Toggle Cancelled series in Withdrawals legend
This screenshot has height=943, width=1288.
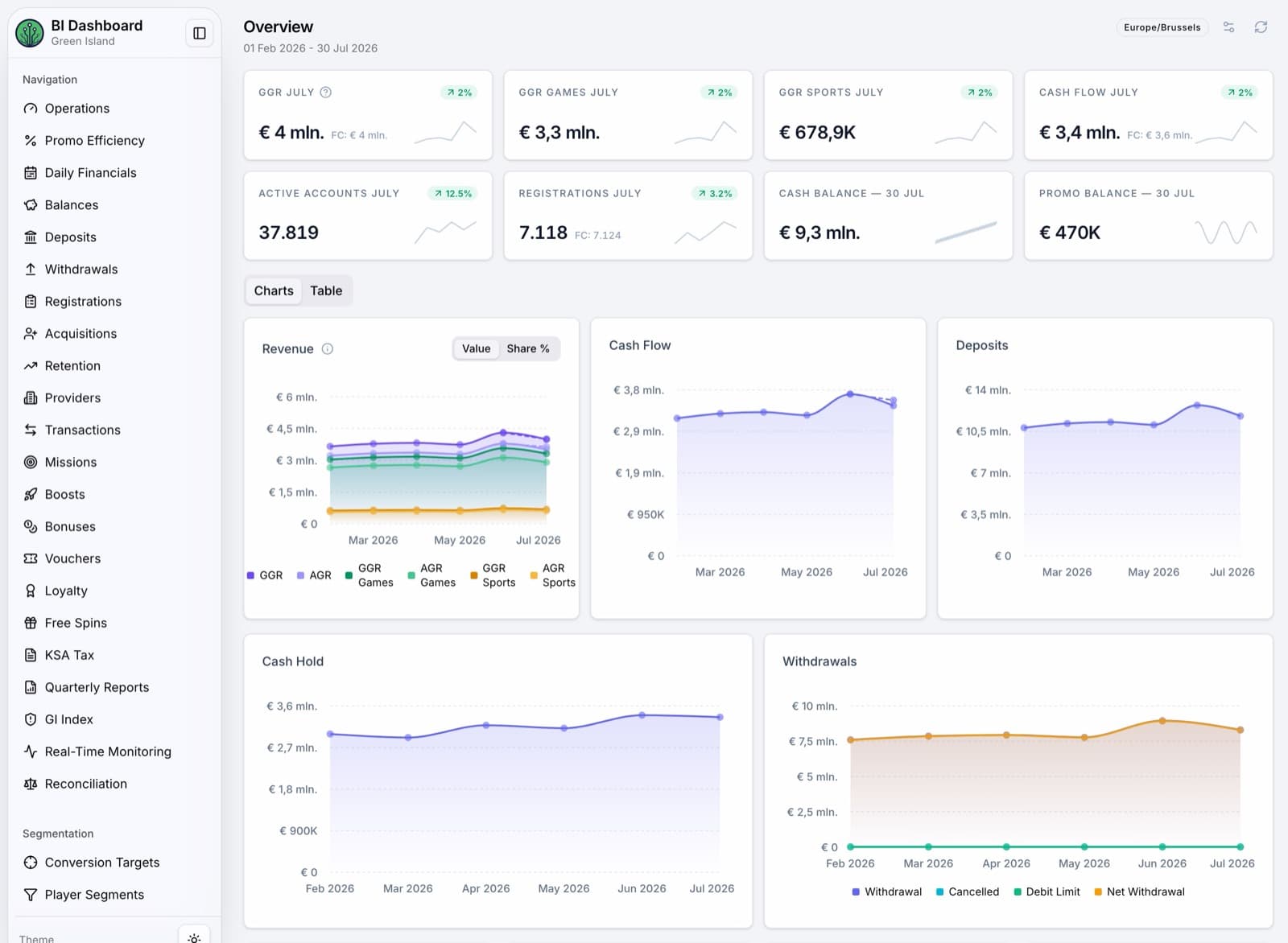point(968,892)
